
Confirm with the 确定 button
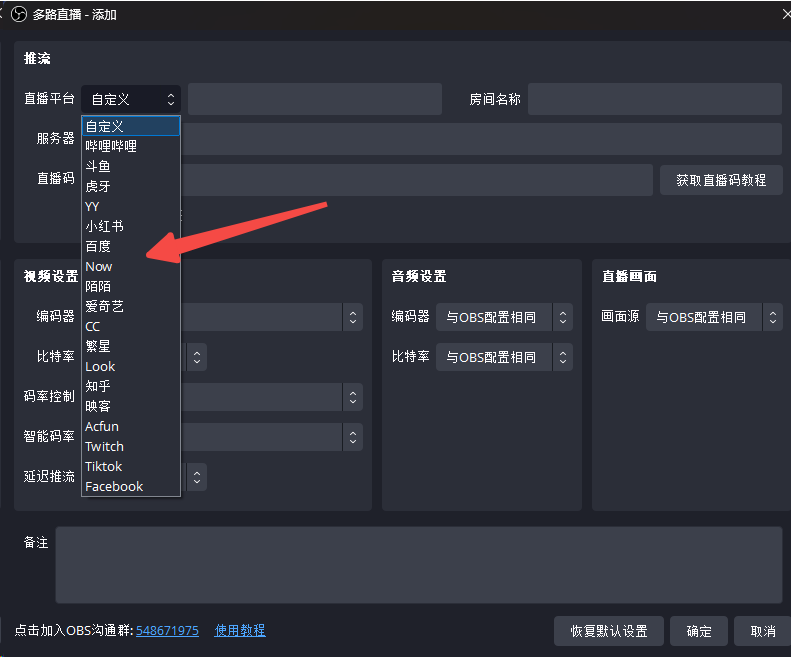point(699,631)
